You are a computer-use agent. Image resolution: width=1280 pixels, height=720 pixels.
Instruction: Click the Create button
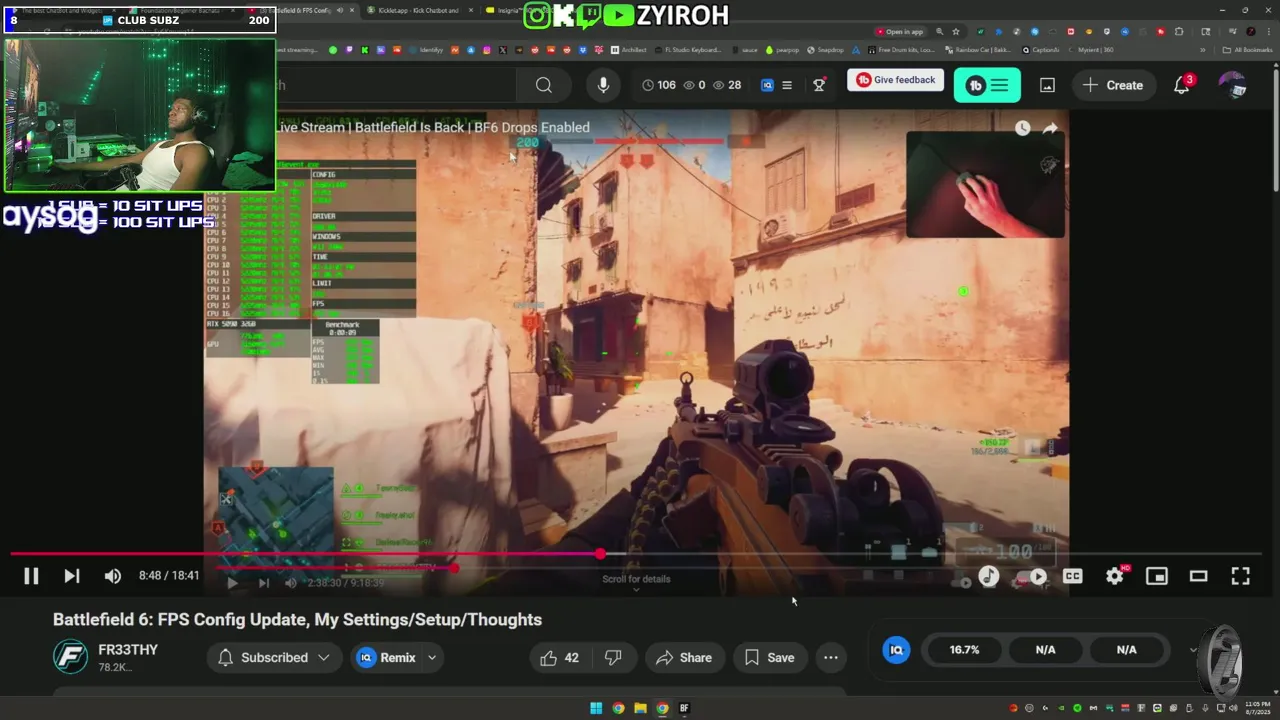tap(1113, 85)
